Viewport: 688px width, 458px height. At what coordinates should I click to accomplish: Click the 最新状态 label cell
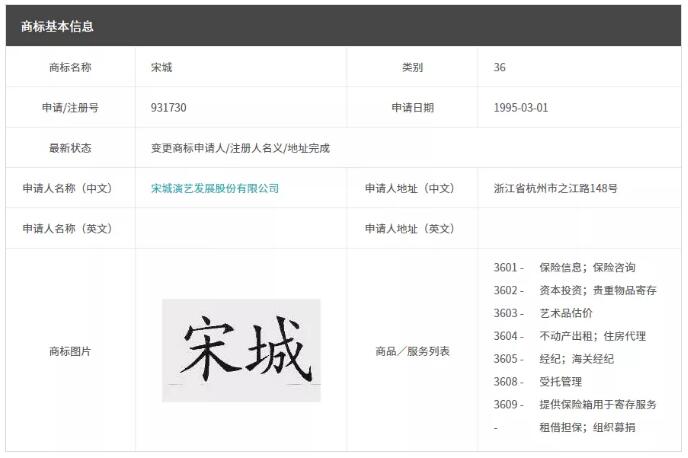tap(70, 148)
